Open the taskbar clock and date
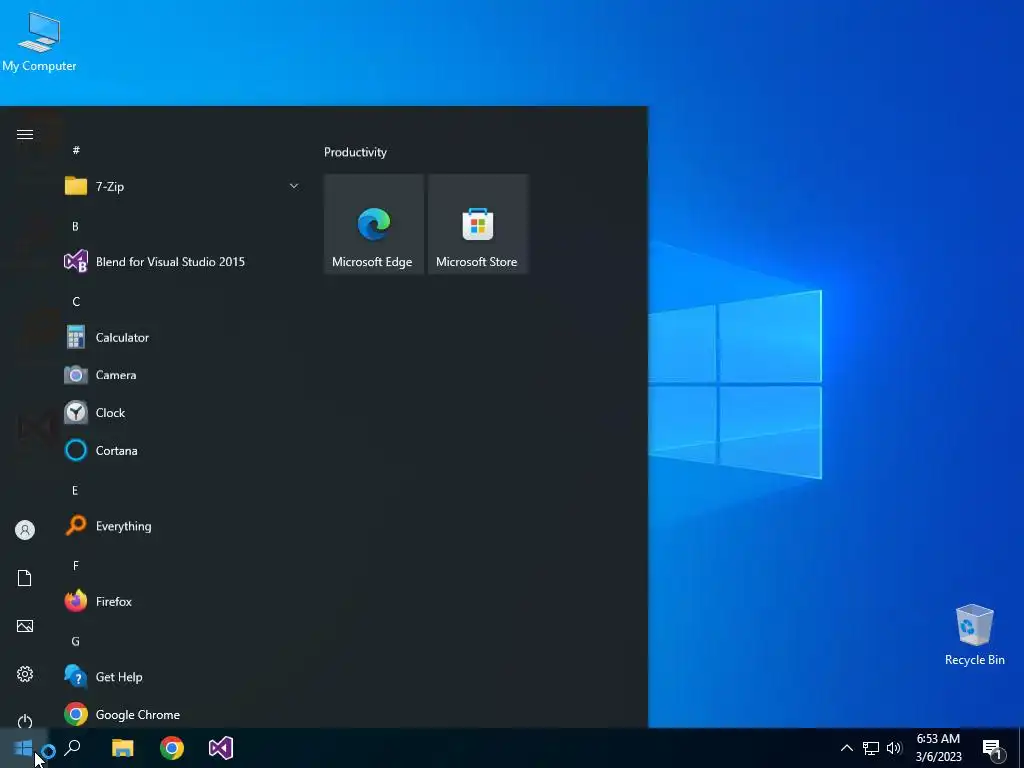The width and height of the screenshot is (1024, 768). point(938,748)
